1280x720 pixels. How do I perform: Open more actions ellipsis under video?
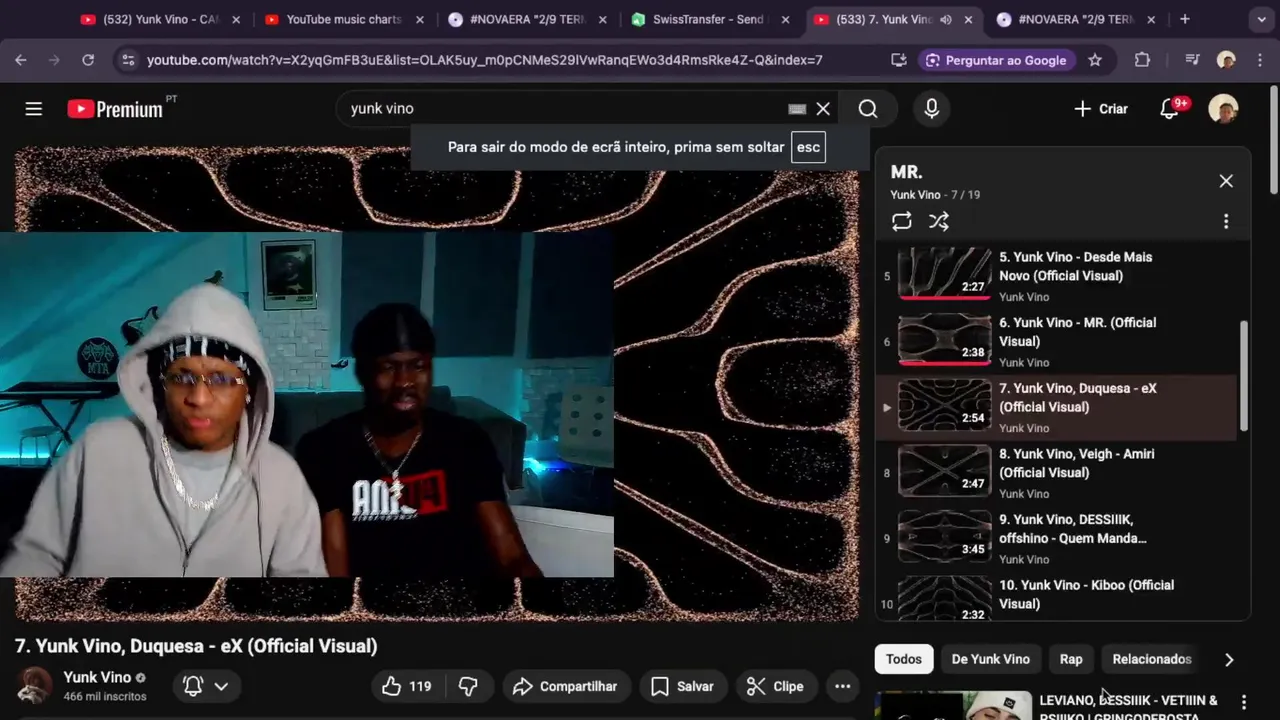(843, 686)
